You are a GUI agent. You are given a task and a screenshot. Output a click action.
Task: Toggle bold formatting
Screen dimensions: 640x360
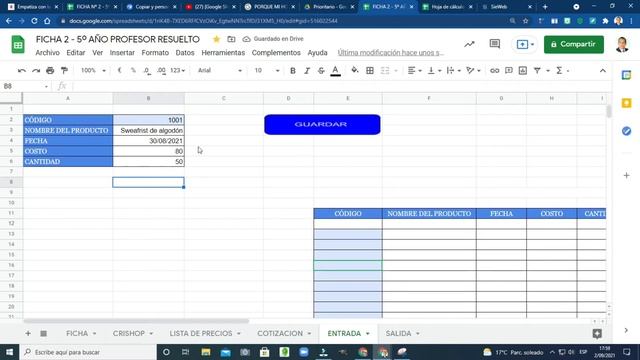tap(293, 71)
